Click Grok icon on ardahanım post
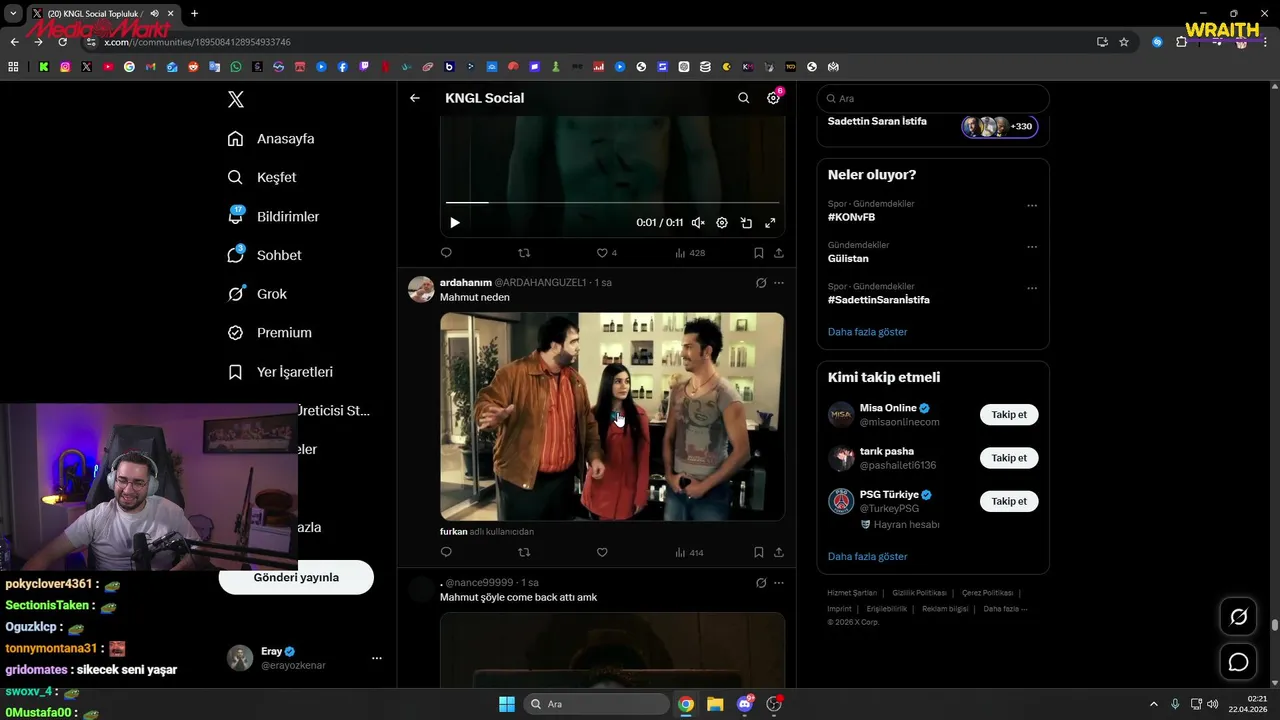Image resolution: width=1280 pixels, height=720 pixels. click(x=761, y=283)
